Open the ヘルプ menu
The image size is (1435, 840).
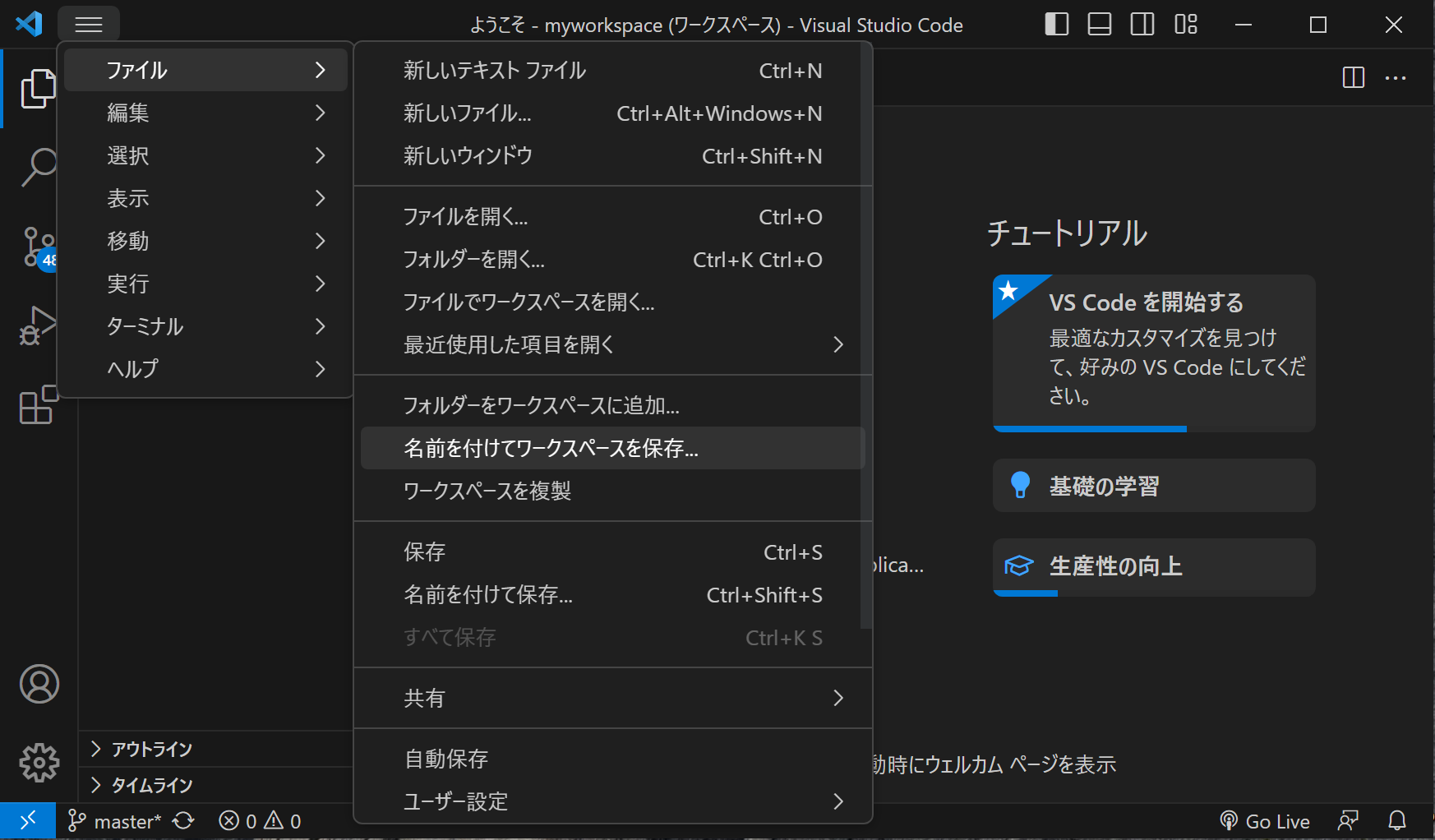(205, 369)
